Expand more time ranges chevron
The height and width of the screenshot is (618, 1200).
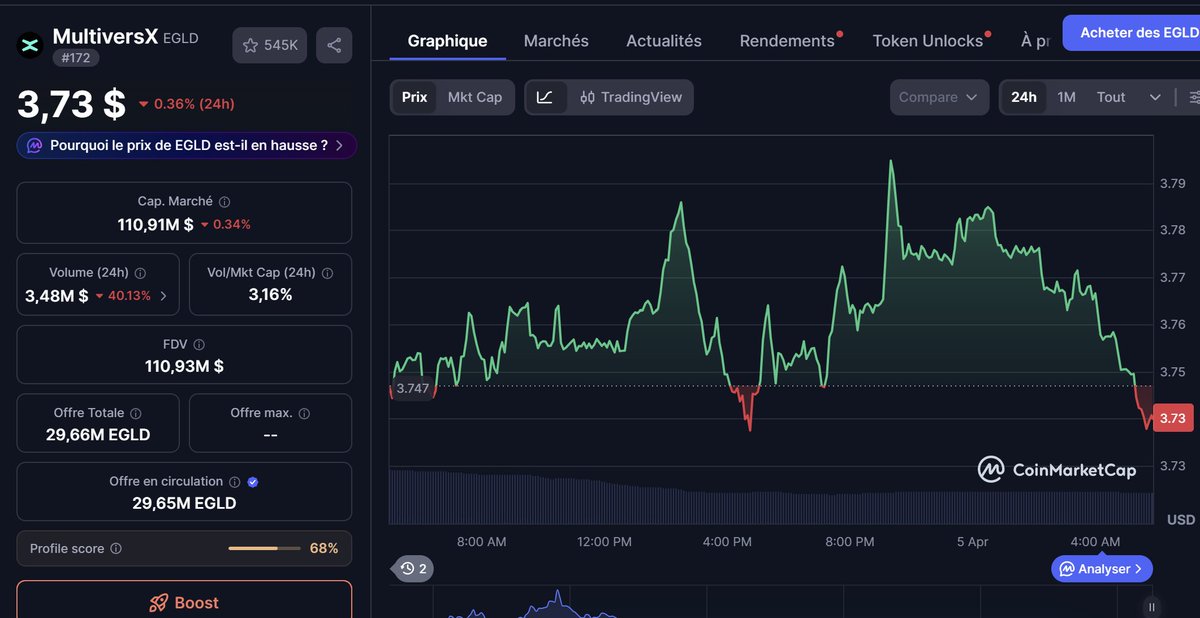pos(1155,97)
